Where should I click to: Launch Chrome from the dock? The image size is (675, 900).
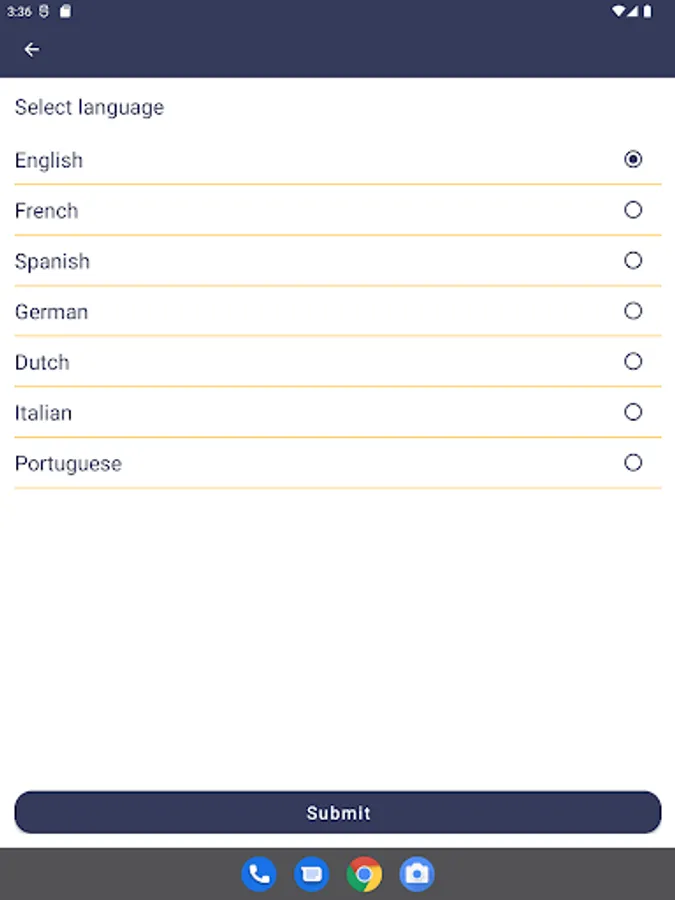[364, 875]
